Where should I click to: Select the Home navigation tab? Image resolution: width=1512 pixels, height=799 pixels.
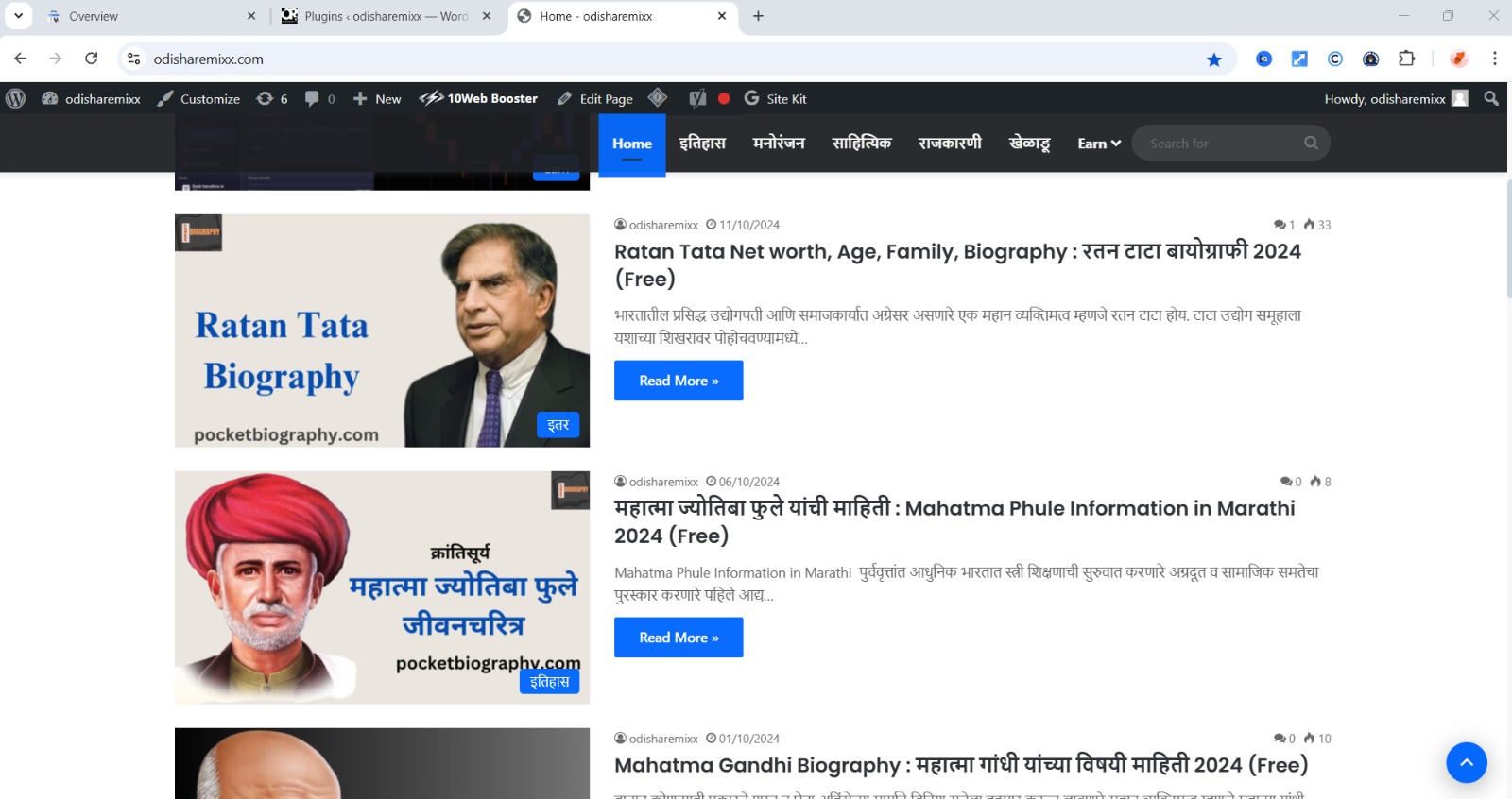[632, 144]
